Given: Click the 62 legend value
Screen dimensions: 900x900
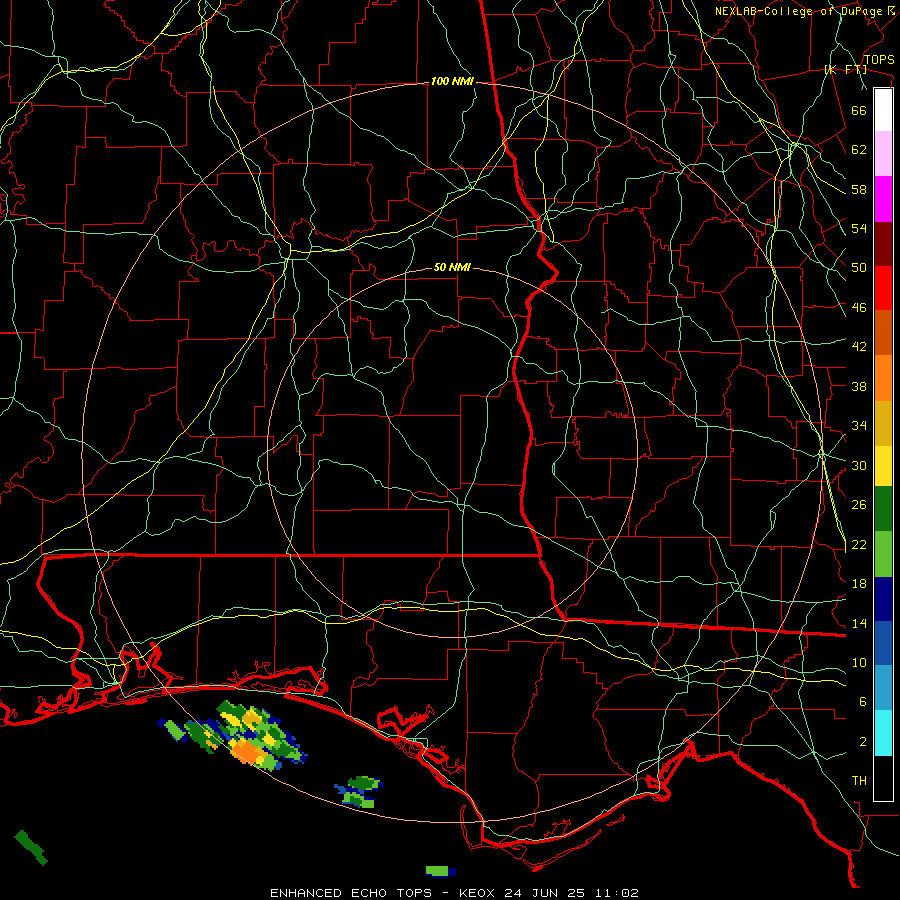Looking at the screenshot, I should point(859,150).
